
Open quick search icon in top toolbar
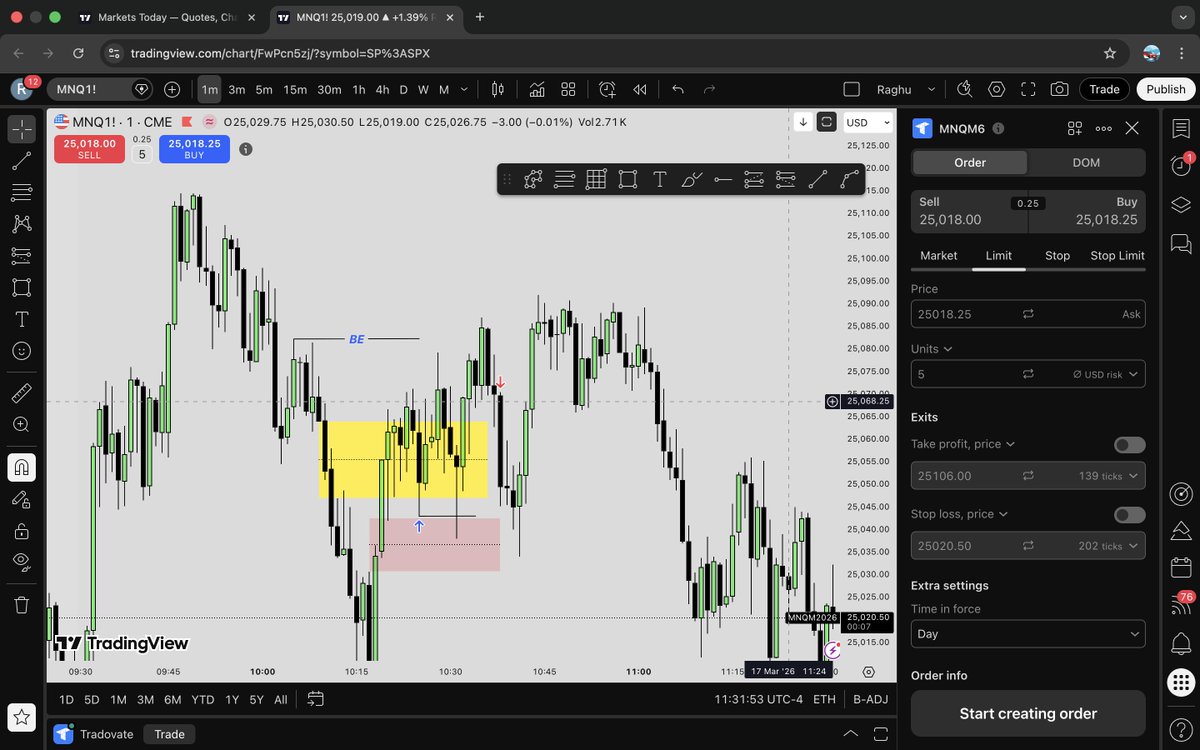964,89
